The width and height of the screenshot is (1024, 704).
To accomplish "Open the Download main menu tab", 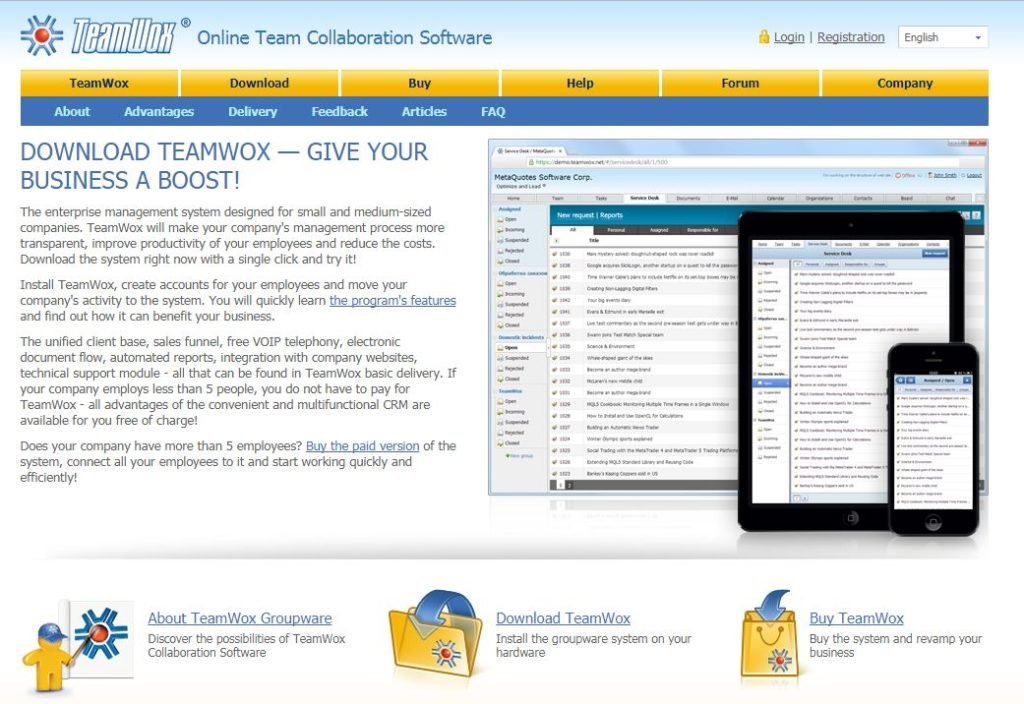I will (x=259, y=83).
